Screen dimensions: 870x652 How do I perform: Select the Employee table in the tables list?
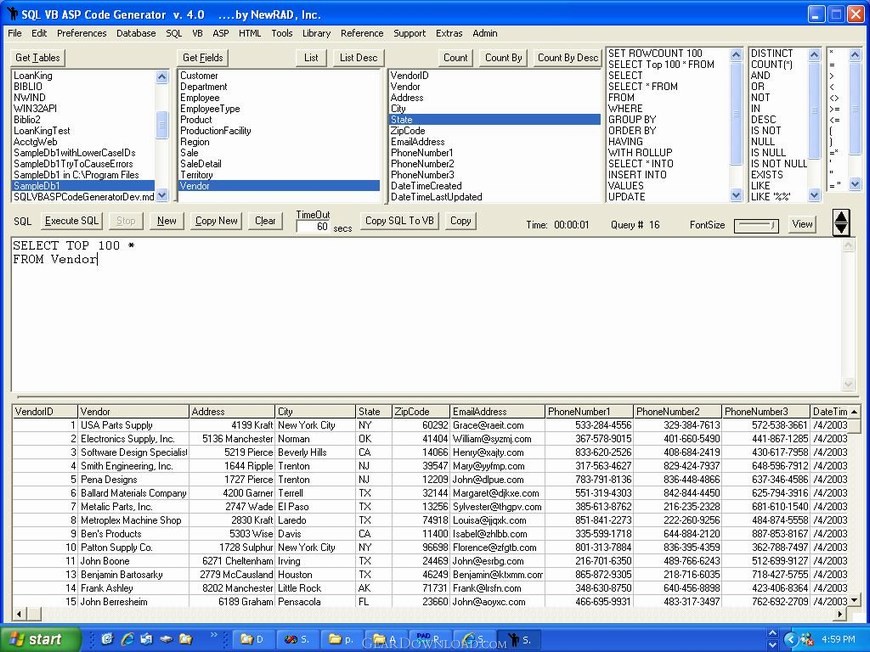coord(200,98)
